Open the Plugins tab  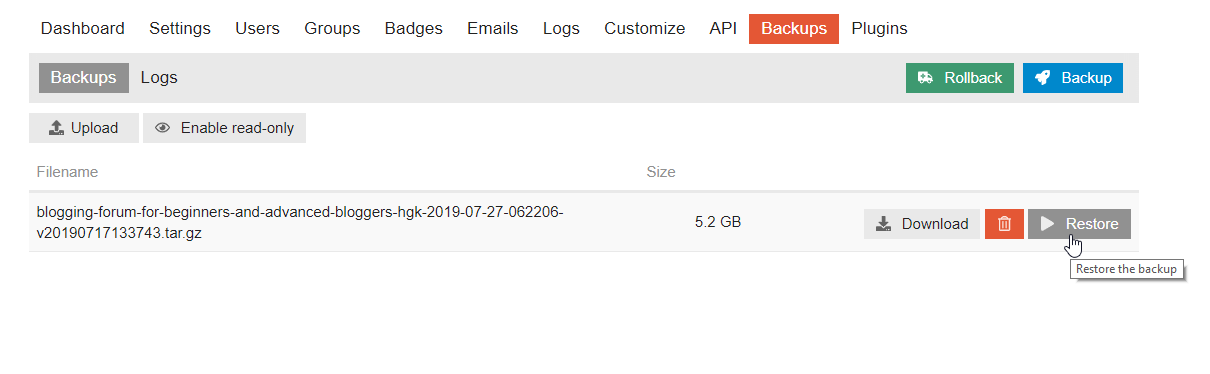pyautogui.click(x=880, y=28)
